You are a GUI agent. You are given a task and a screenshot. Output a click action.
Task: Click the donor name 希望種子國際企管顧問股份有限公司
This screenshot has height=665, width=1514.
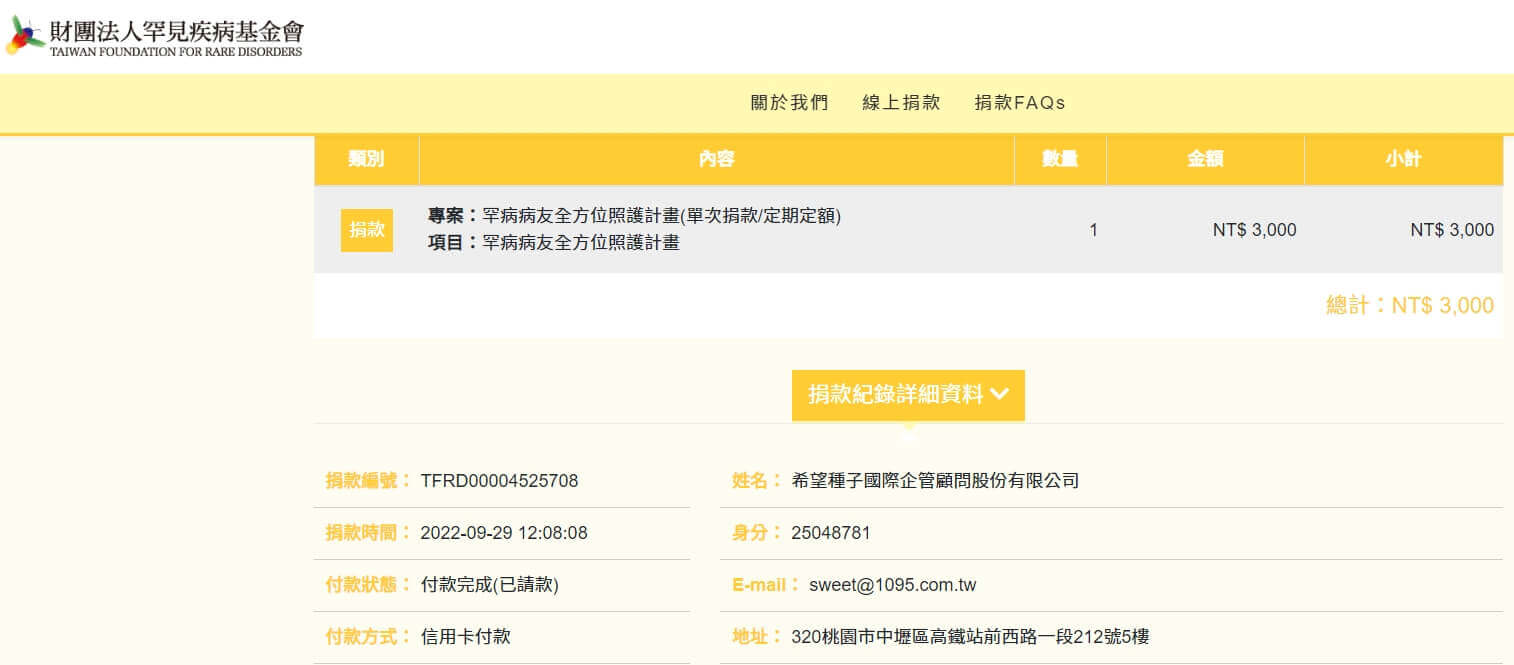[x=935, y=481]
